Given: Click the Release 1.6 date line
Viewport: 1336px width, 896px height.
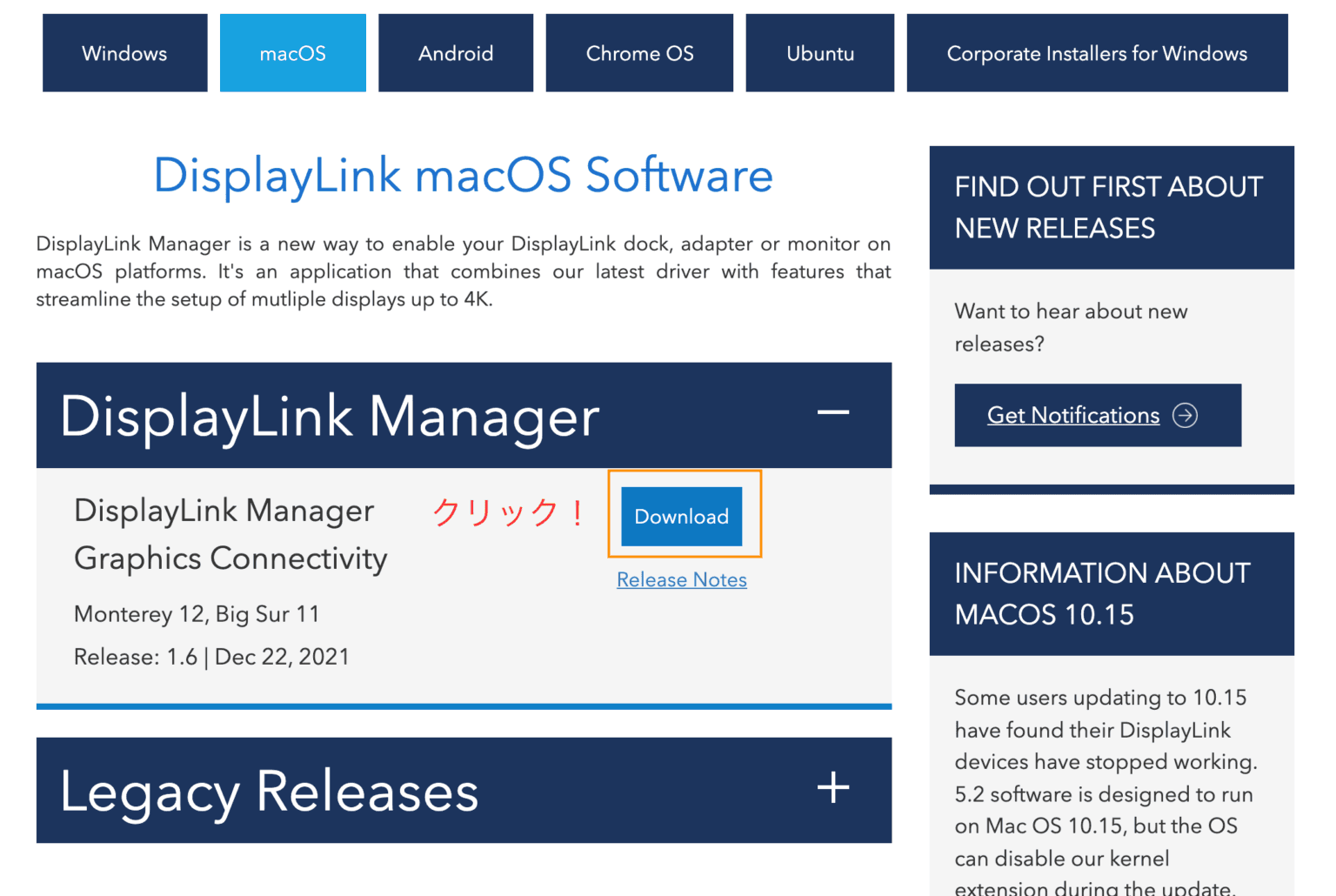Looking at the screenshot, I should (211, 657).
